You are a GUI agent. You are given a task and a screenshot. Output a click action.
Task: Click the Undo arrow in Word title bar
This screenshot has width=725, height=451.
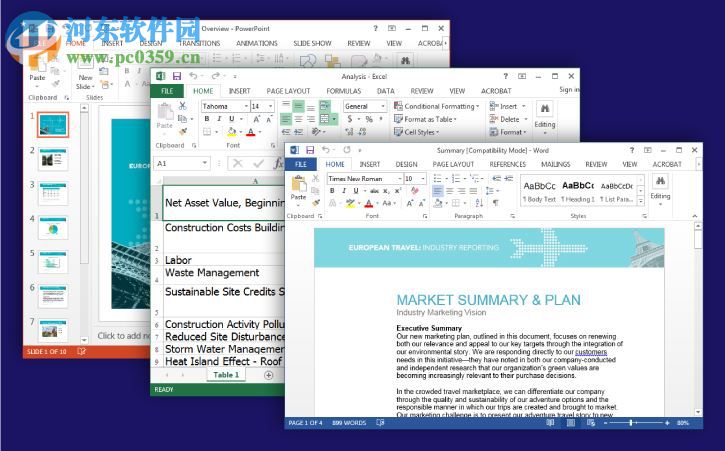click(326, 150)
